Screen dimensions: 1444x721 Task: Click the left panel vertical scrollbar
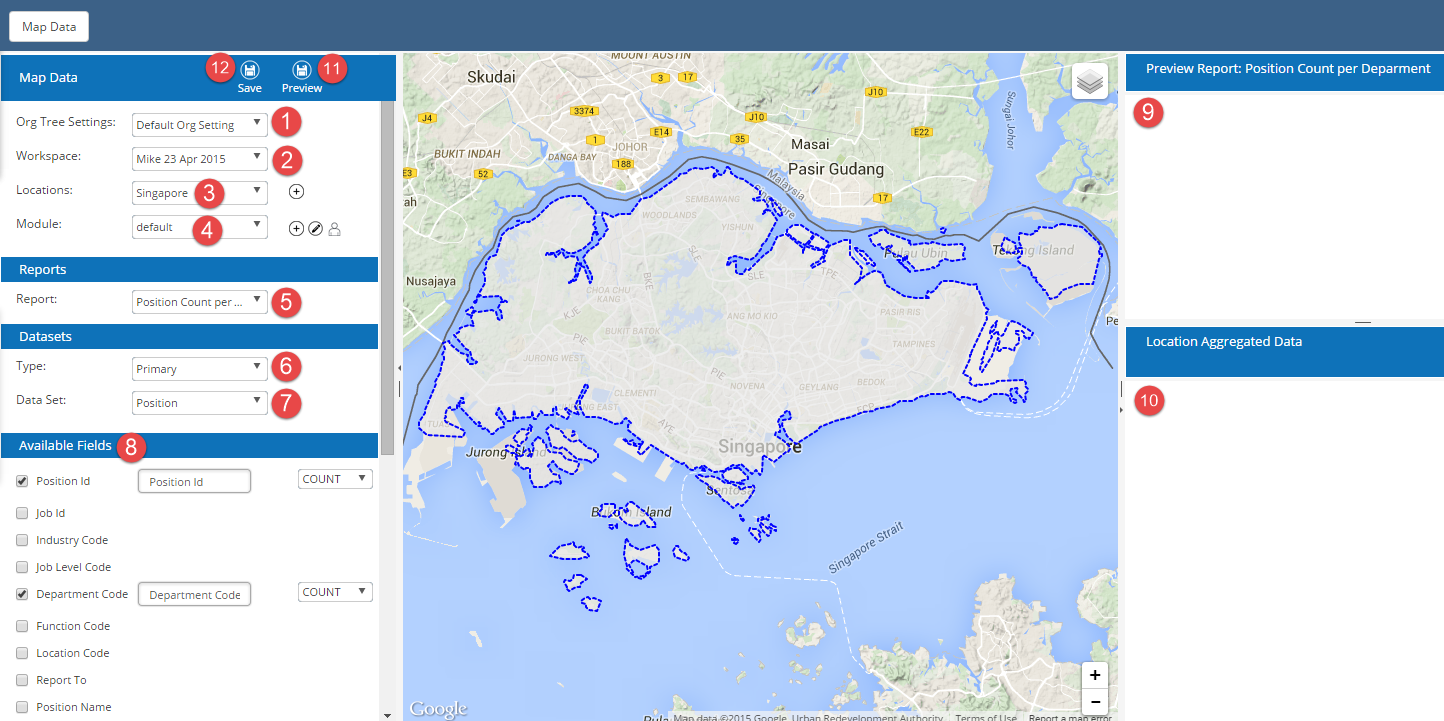[x=388, y=278]
